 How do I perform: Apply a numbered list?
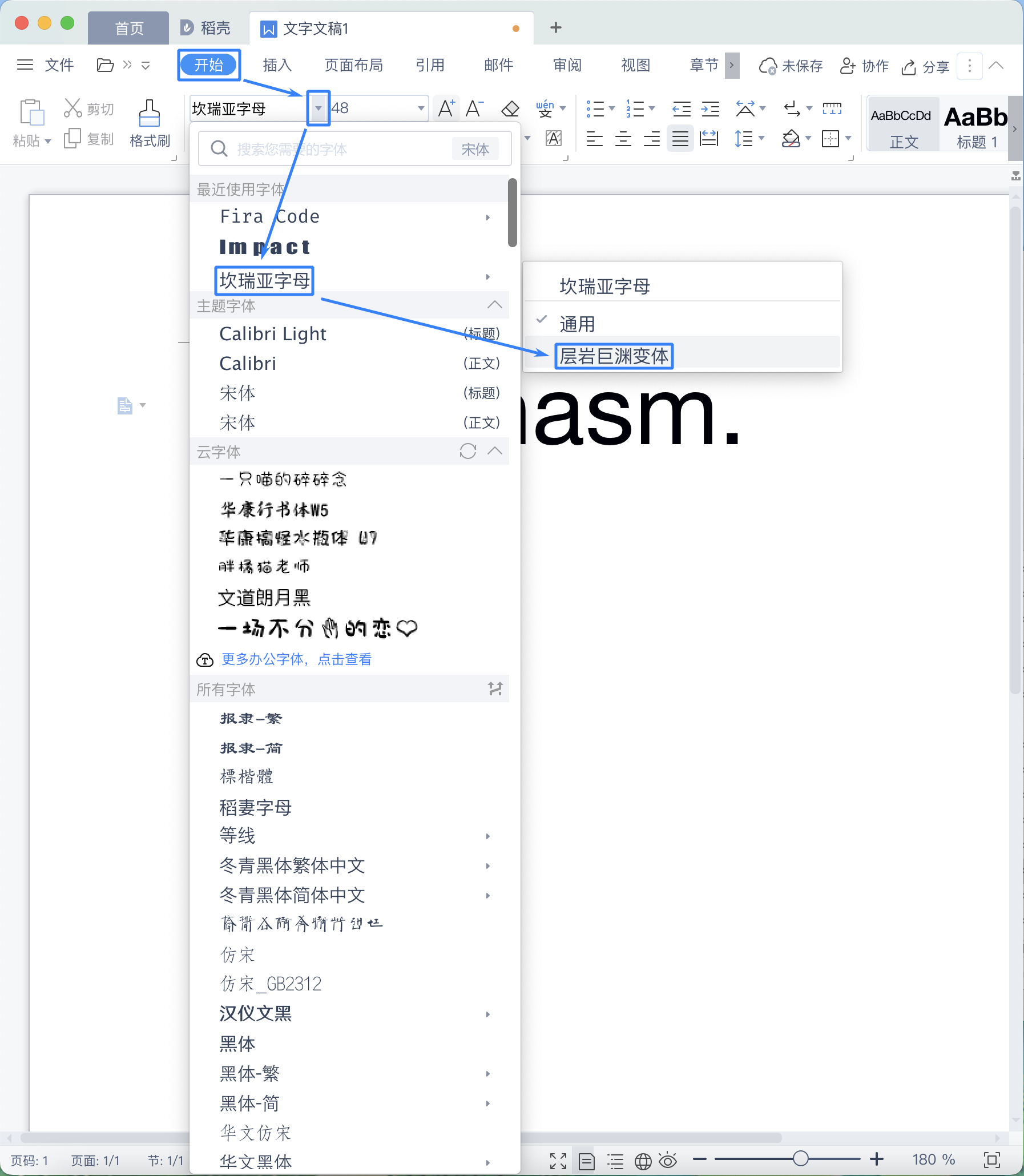[x=636, y=108]
